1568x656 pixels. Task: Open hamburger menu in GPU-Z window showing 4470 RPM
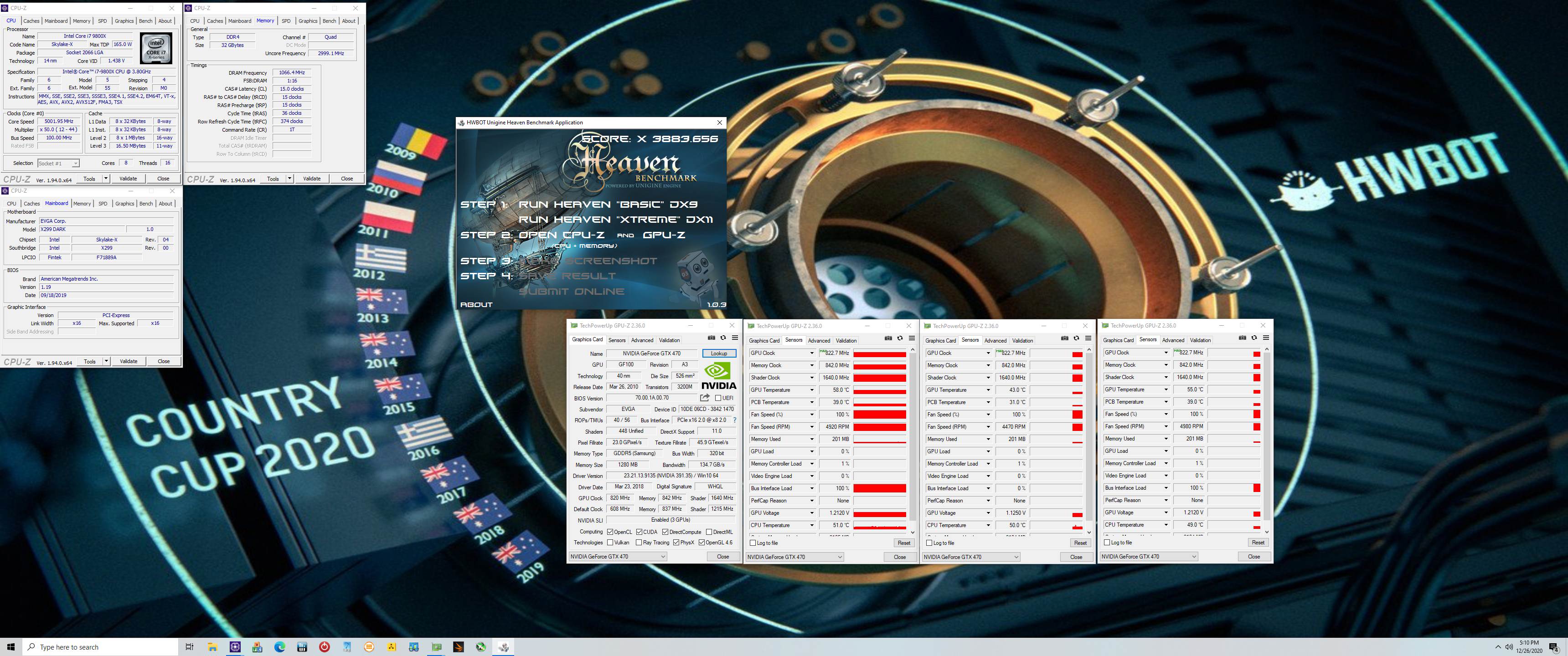[1088, 338]
